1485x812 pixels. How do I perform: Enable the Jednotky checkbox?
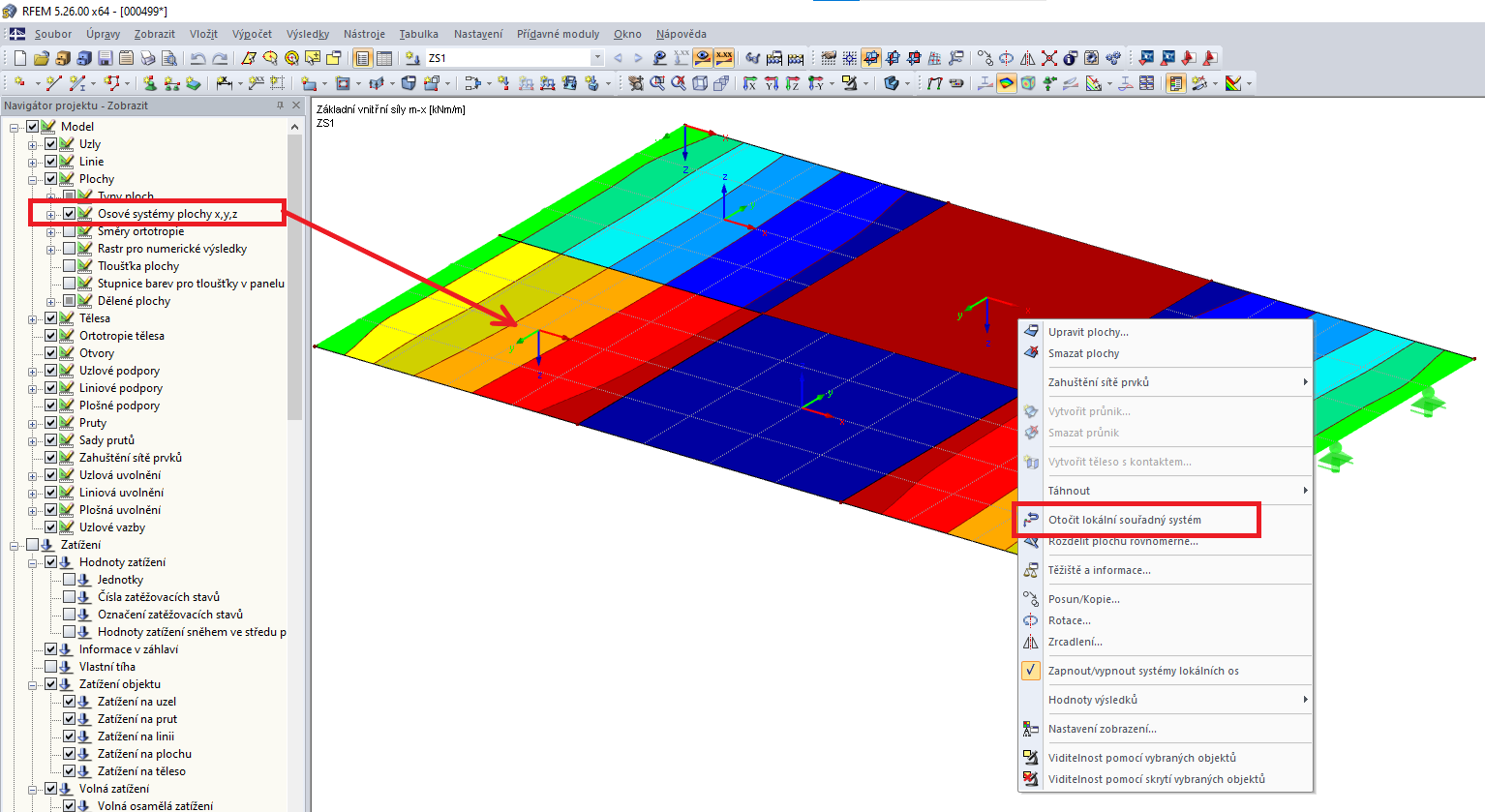pos(69,580)
